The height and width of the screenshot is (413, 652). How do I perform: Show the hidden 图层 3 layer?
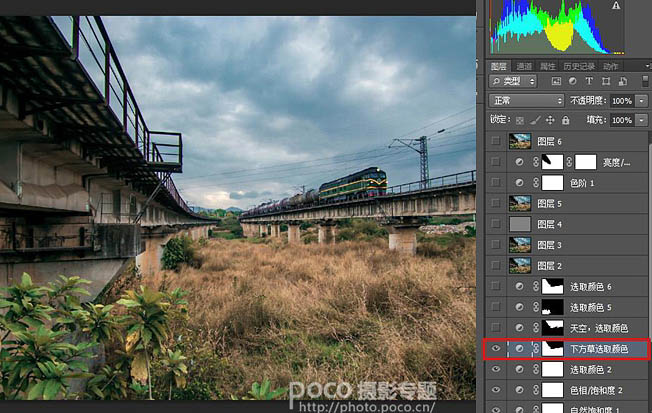coord(496,245)
